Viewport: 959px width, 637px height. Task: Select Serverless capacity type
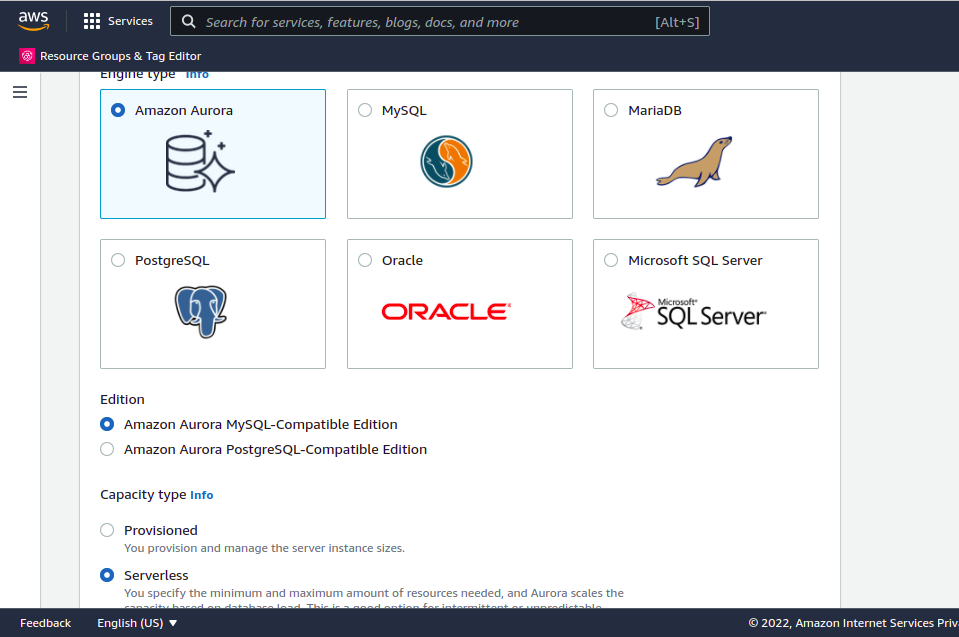coord(107,575)
